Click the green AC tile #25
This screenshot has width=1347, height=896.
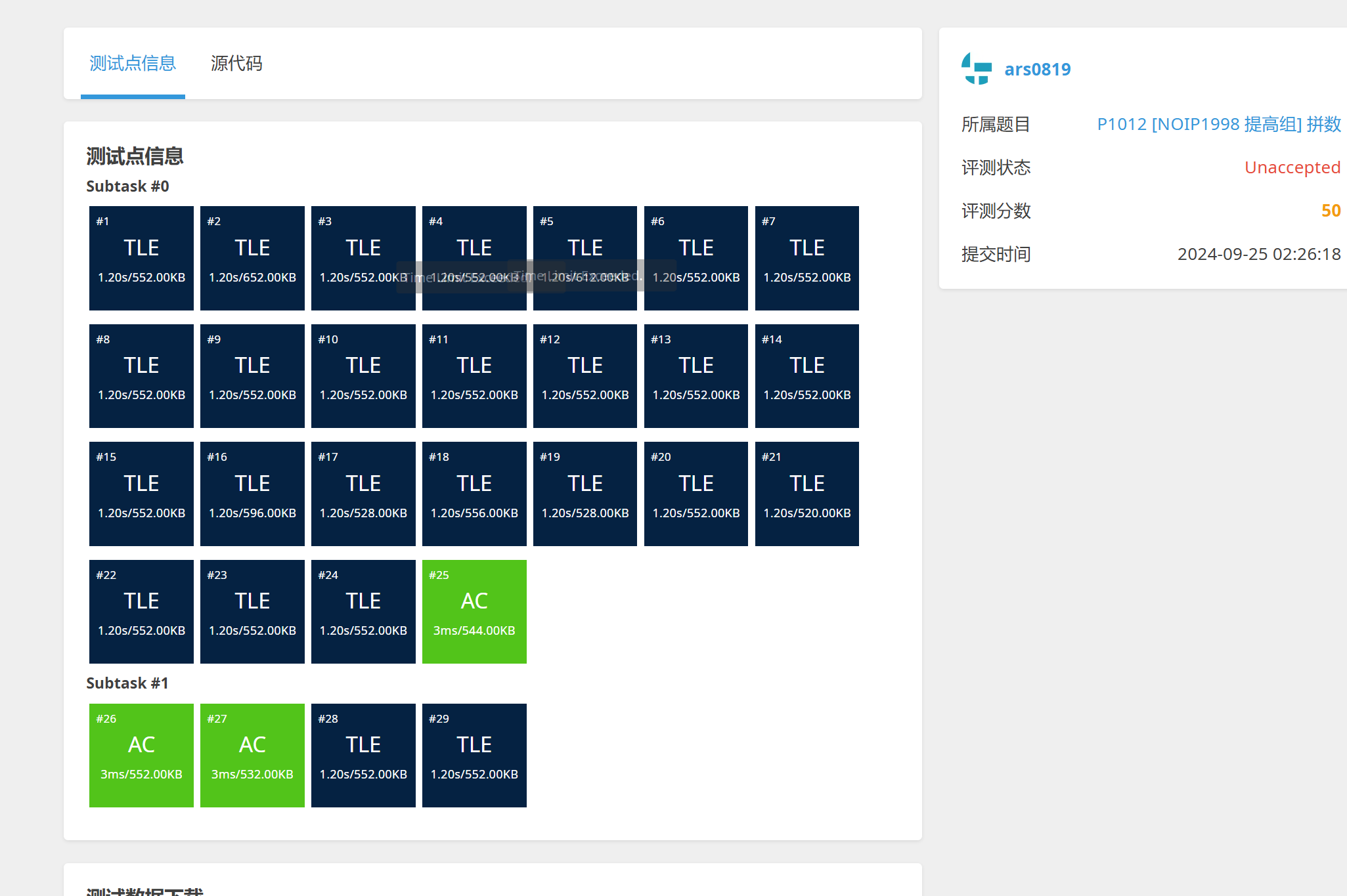(x=474, y=611)
